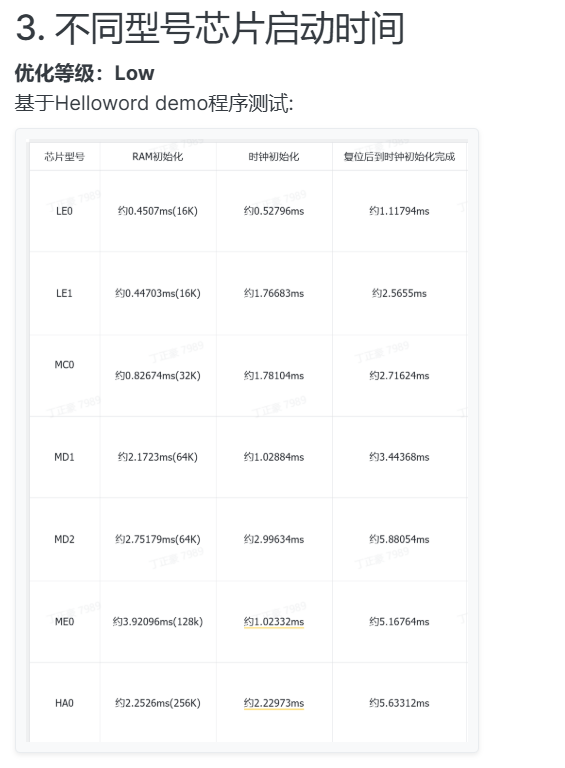This screenshot has width=565, height=768.
Task: Click the MD1 chip model cell
Action: [65, 457]
